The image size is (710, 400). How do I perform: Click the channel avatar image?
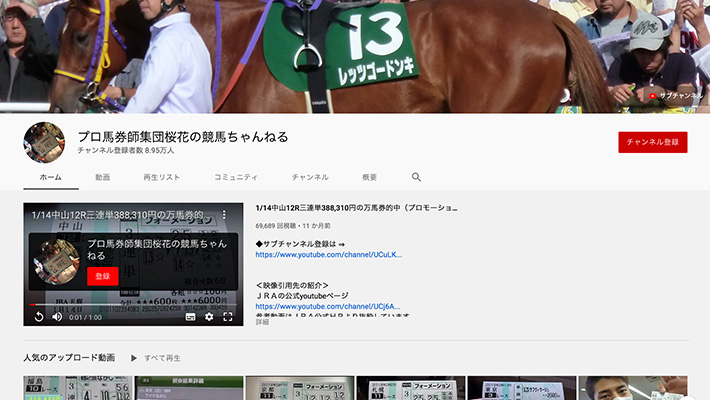44,142
